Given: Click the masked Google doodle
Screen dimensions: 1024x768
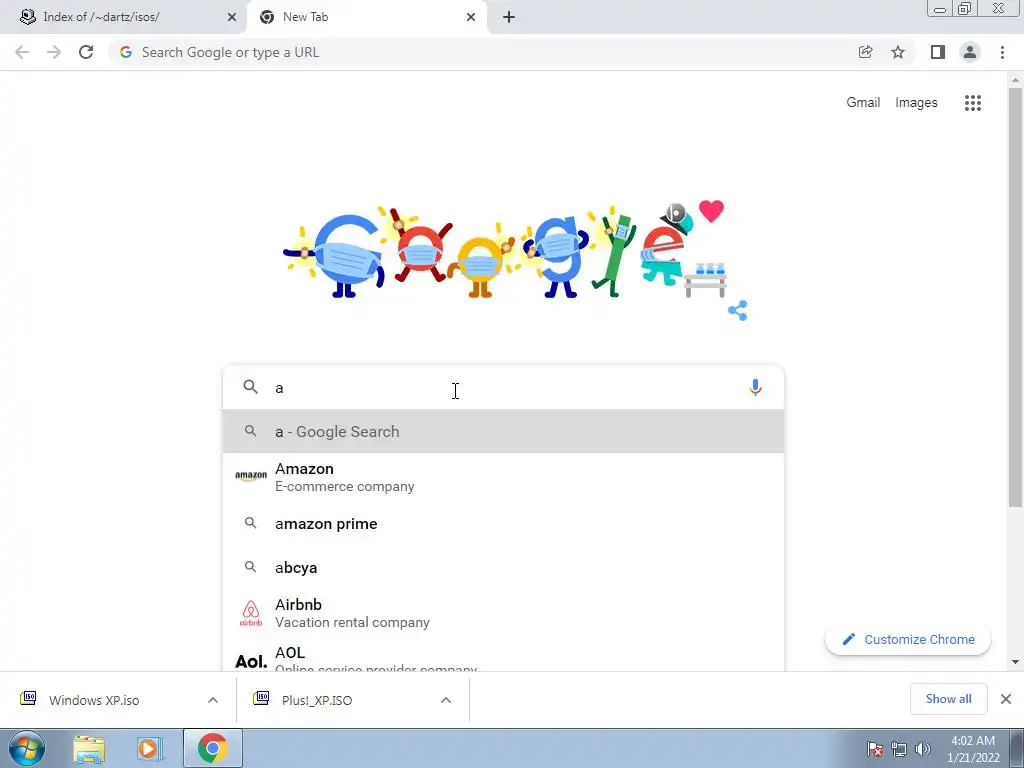Looking at the screenshot, I should [x=504, y=250].
